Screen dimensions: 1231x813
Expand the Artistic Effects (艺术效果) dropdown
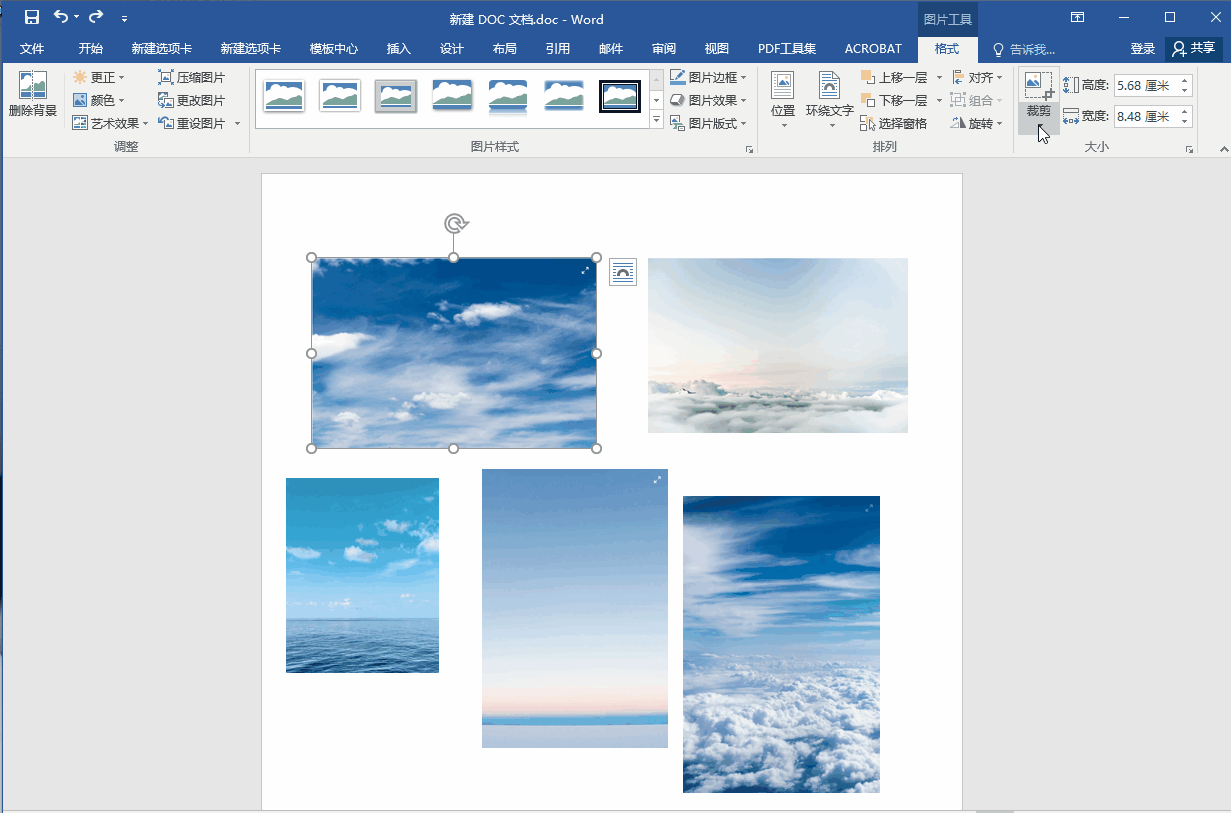(x=145, y=124)
